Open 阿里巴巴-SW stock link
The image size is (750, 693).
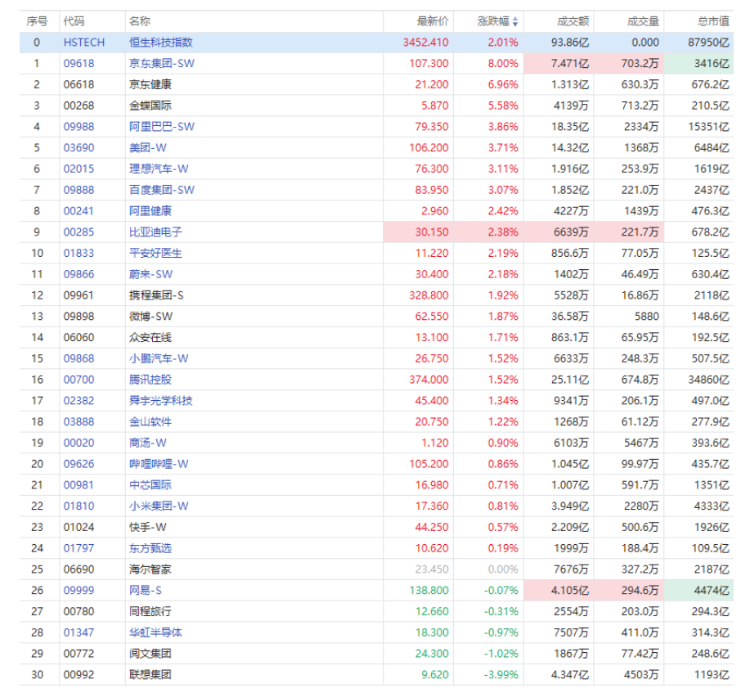point(162,127)
